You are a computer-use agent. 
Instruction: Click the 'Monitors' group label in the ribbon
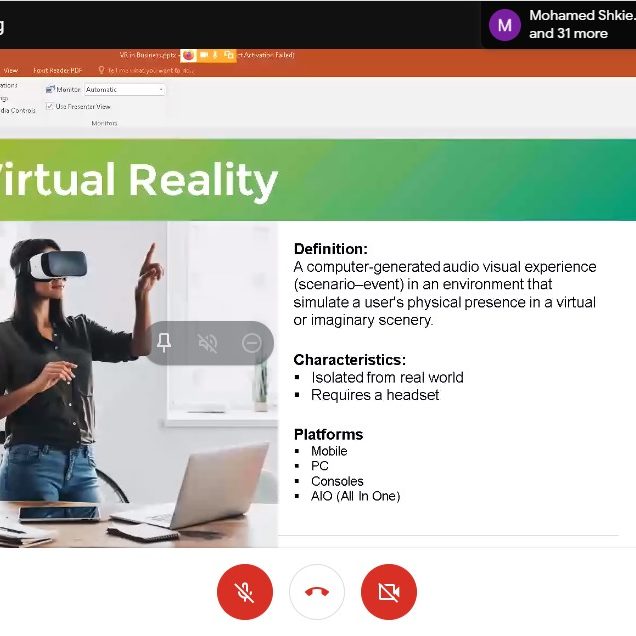(104, 123)
